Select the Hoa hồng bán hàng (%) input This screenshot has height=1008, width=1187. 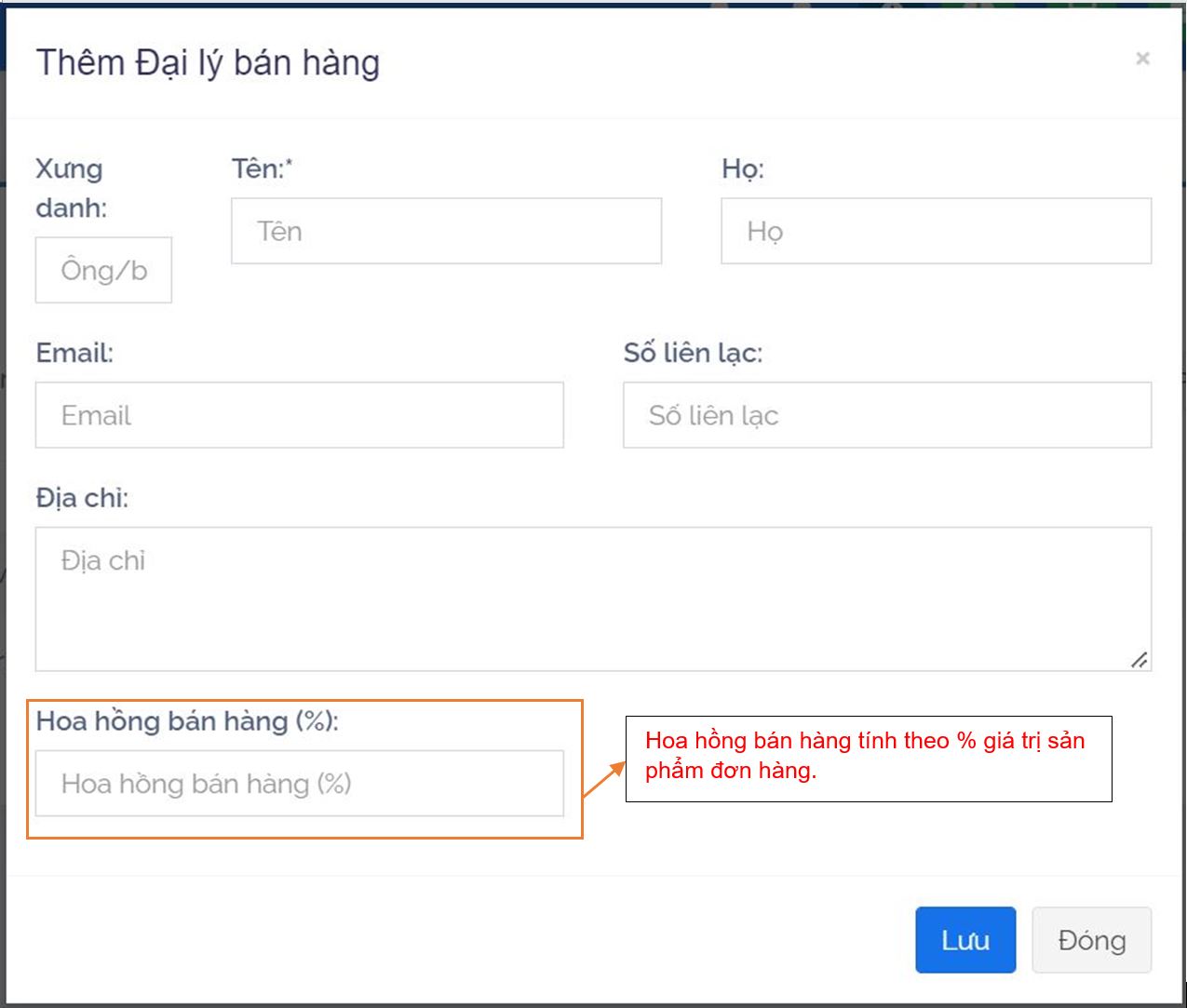point(299,784)
